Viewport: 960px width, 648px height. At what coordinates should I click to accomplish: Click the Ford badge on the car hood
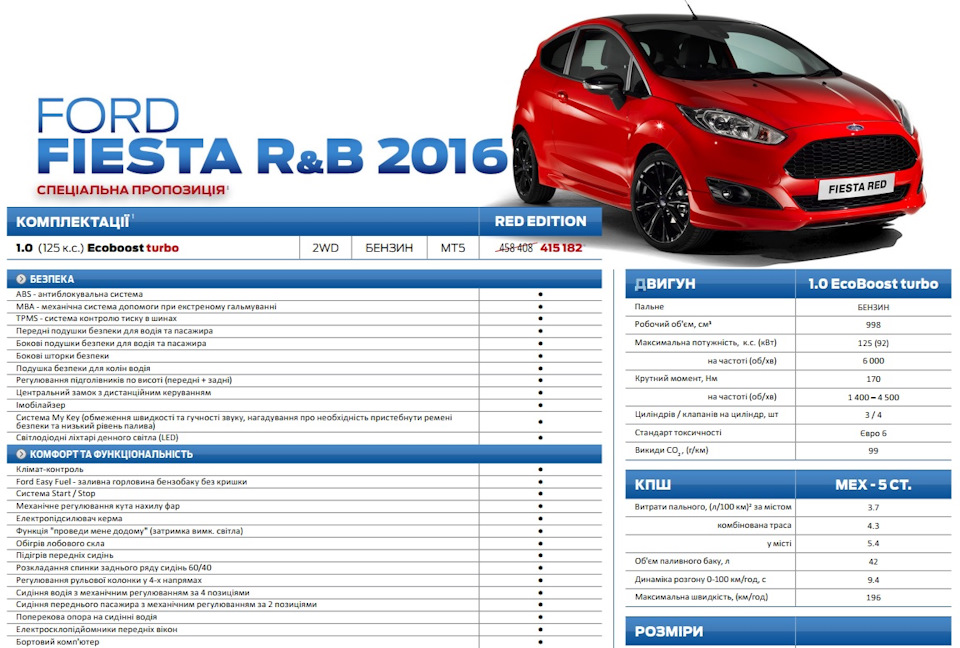click(x=855, y=128)
